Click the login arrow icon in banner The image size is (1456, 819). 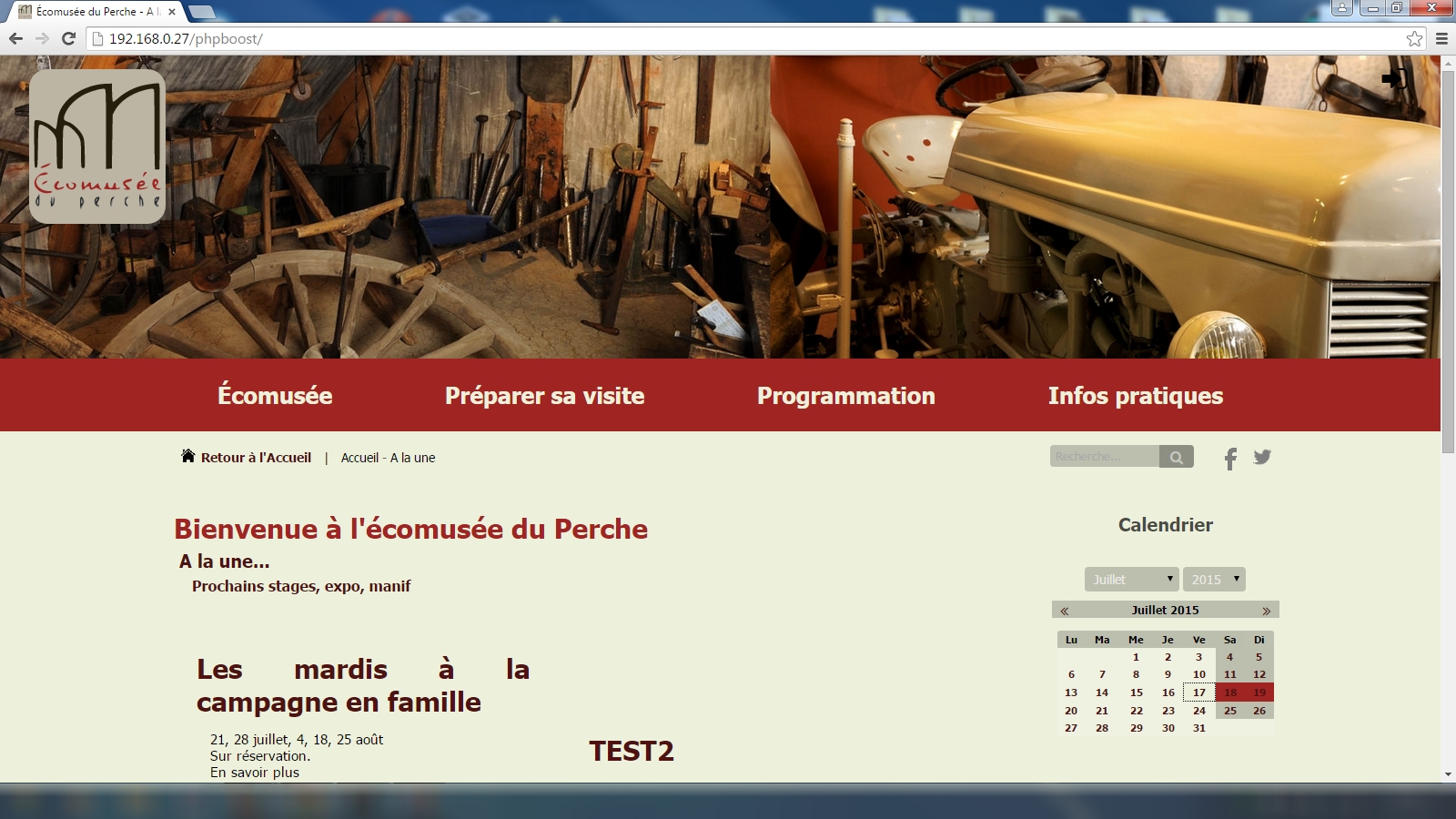click(1393, 79)
